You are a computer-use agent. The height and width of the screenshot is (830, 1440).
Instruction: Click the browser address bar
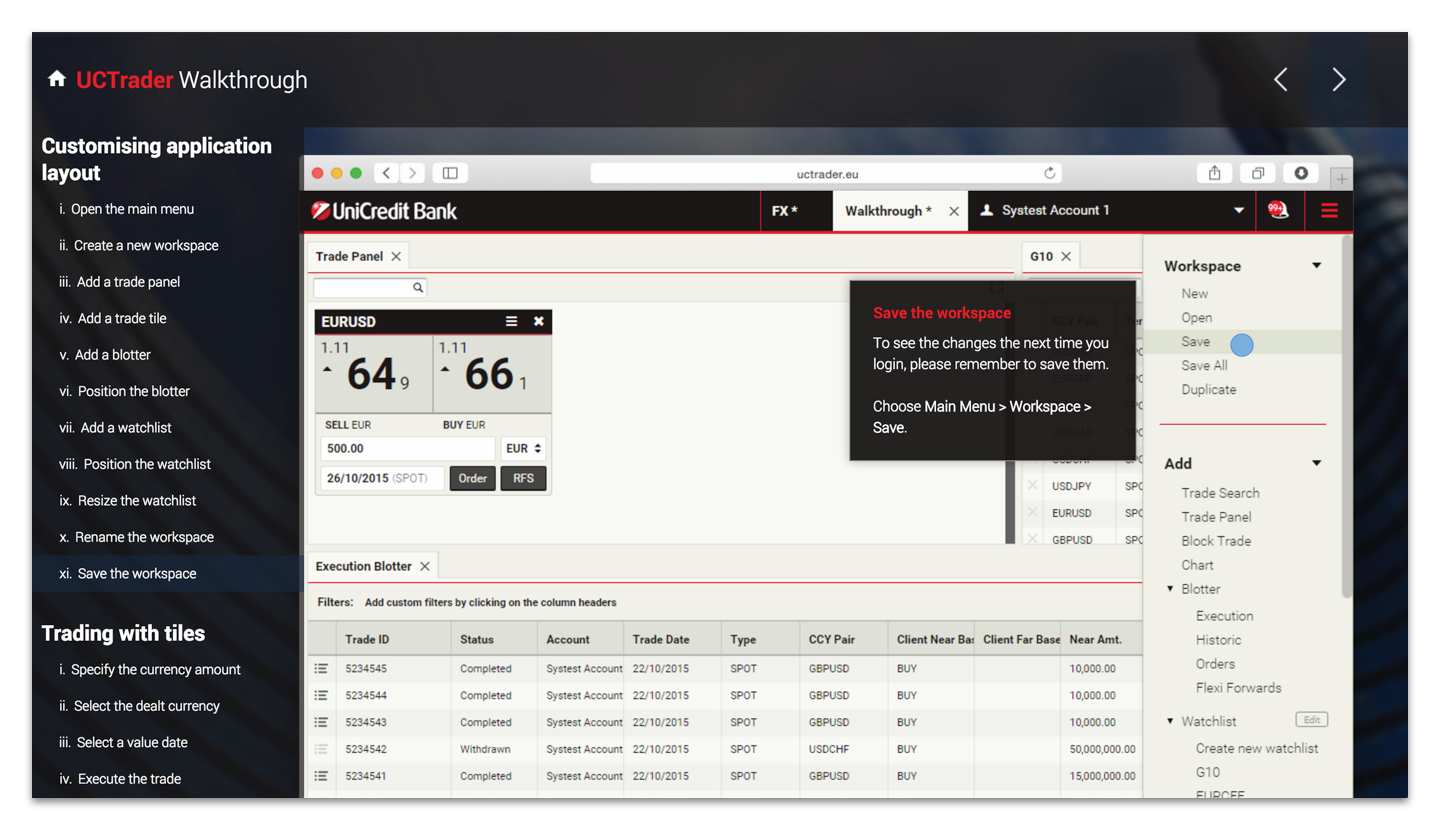click(827, 173)
